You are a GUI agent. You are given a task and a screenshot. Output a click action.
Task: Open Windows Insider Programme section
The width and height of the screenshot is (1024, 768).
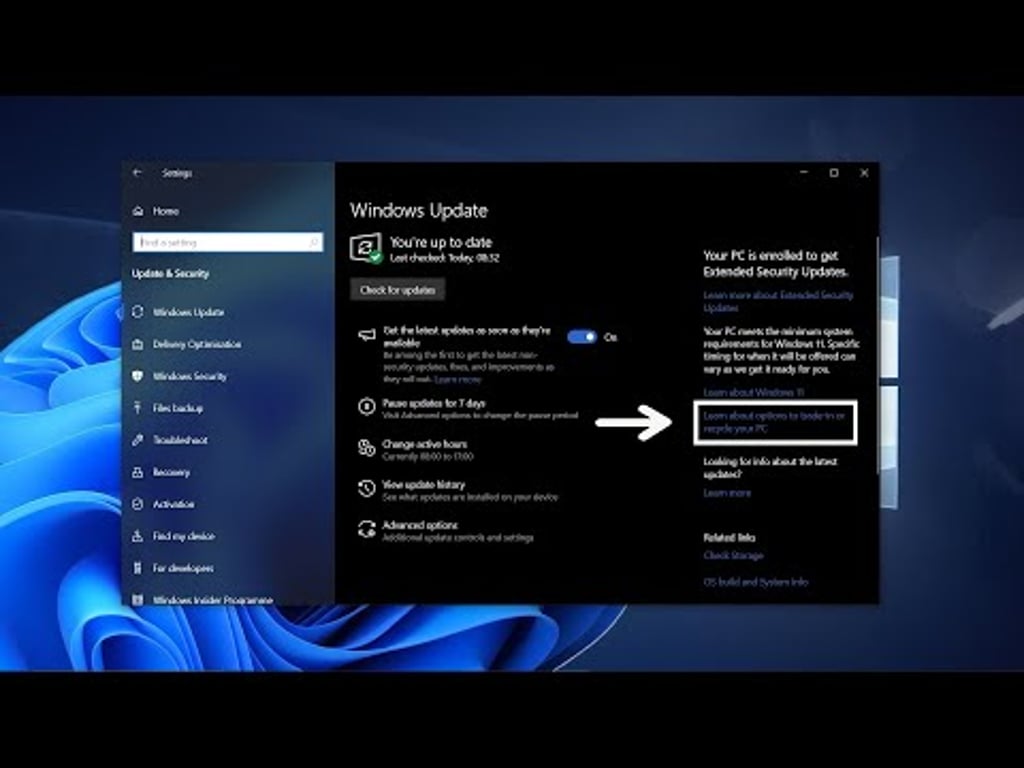tap(212, 600)
